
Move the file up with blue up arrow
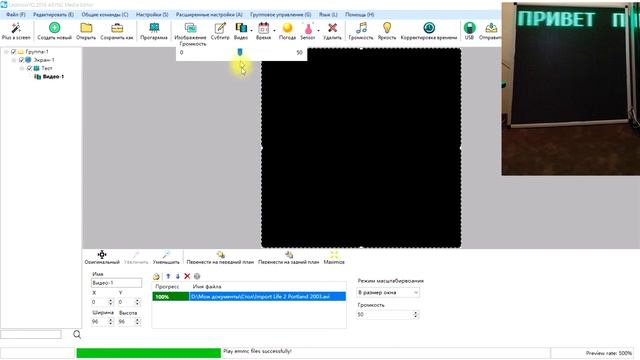(x=168, y=276)
